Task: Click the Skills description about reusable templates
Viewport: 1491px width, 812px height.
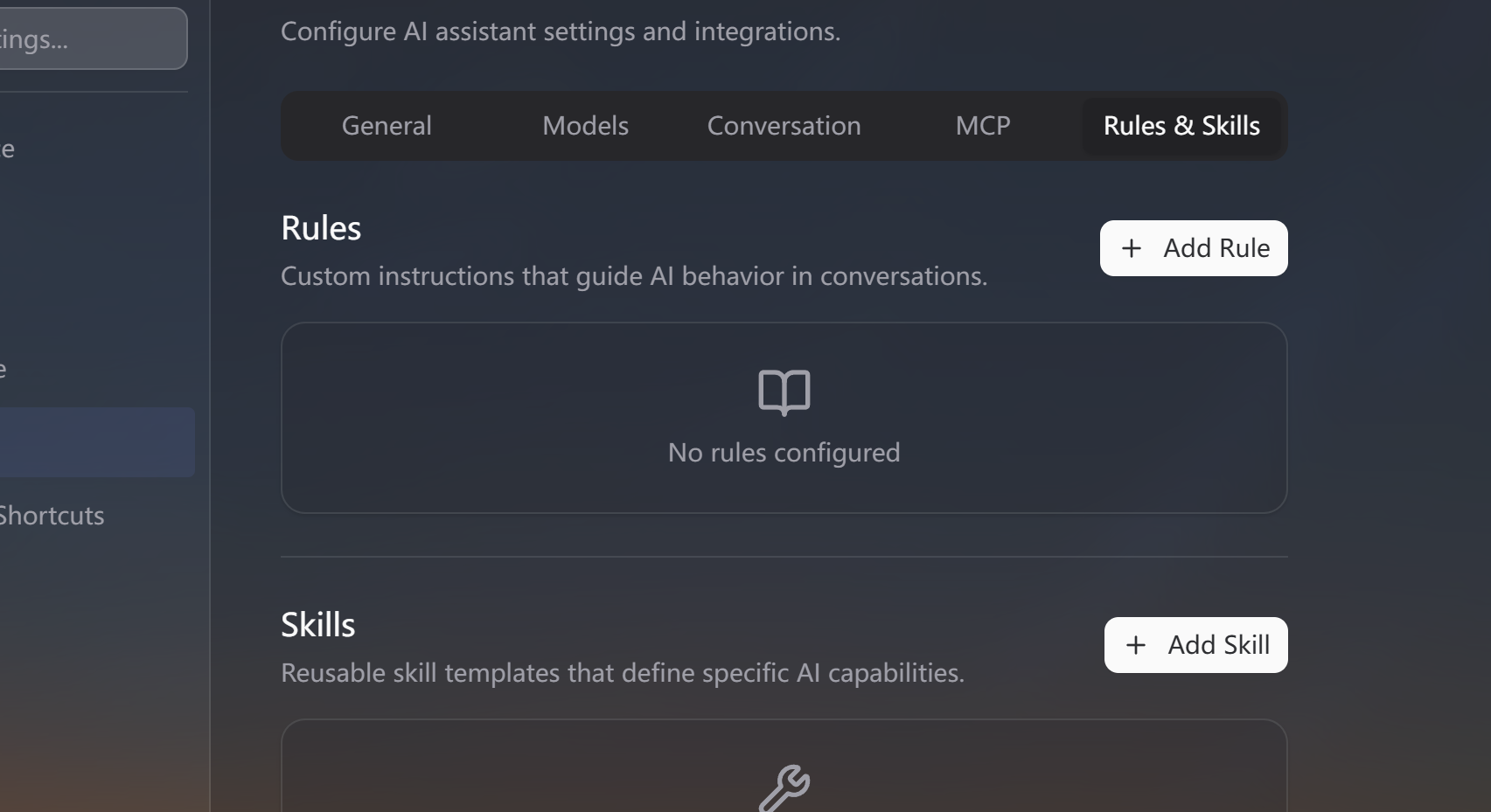Action: tap(622, 673)
